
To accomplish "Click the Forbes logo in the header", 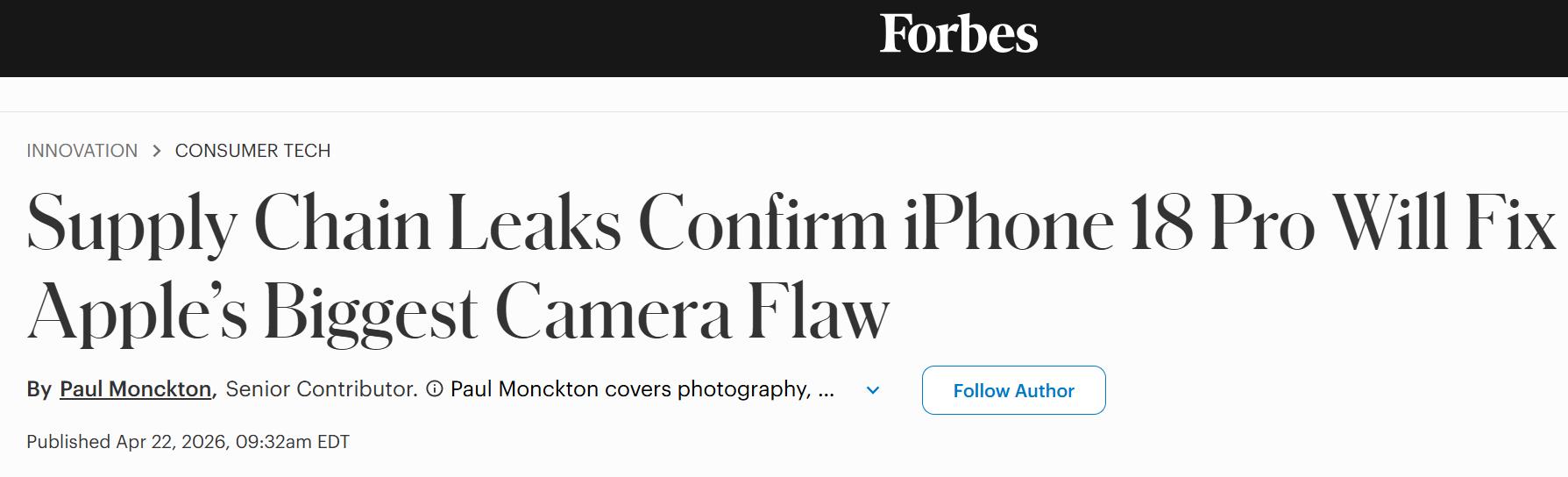I will click(958, 34).
